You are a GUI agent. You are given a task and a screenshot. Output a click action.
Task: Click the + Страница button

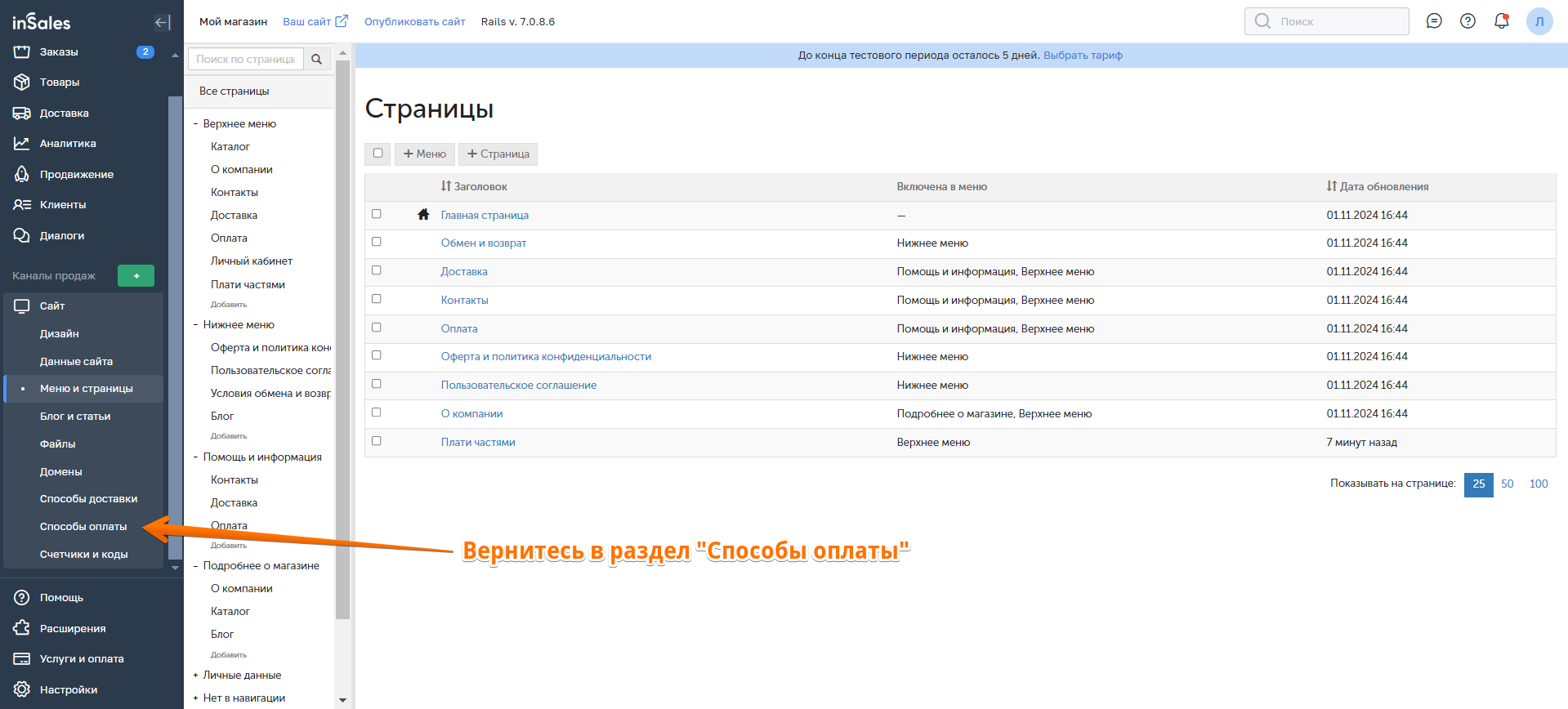[x=498, y=154]
